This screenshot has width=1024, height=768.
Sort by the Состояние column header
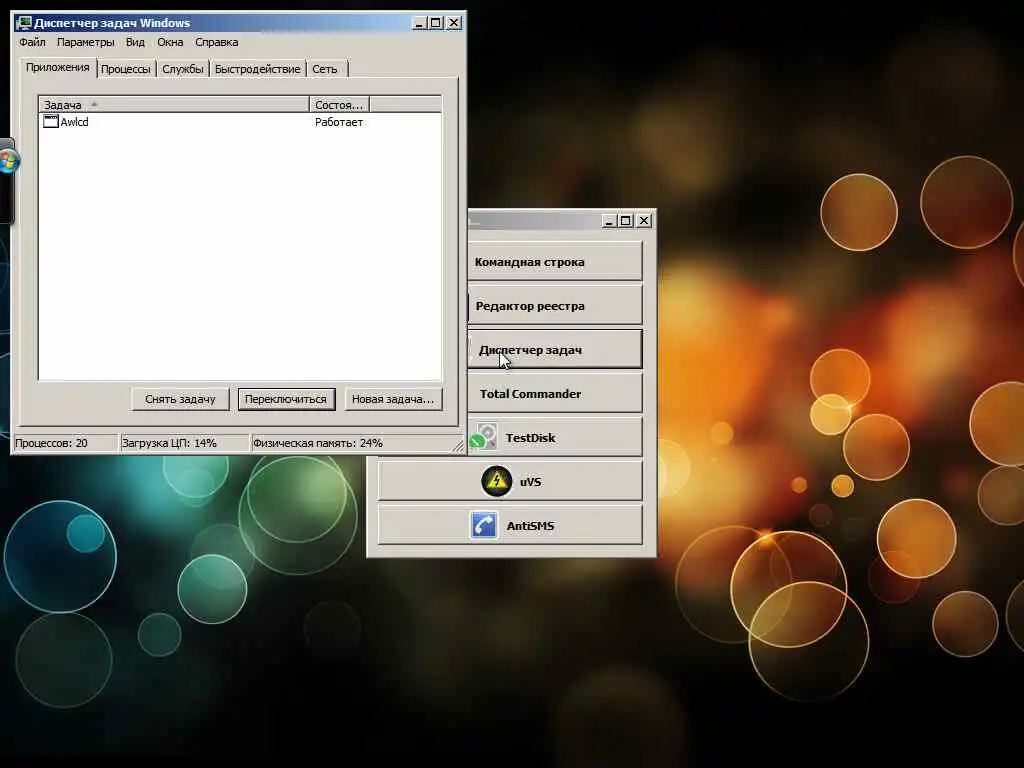coord(339,104)
